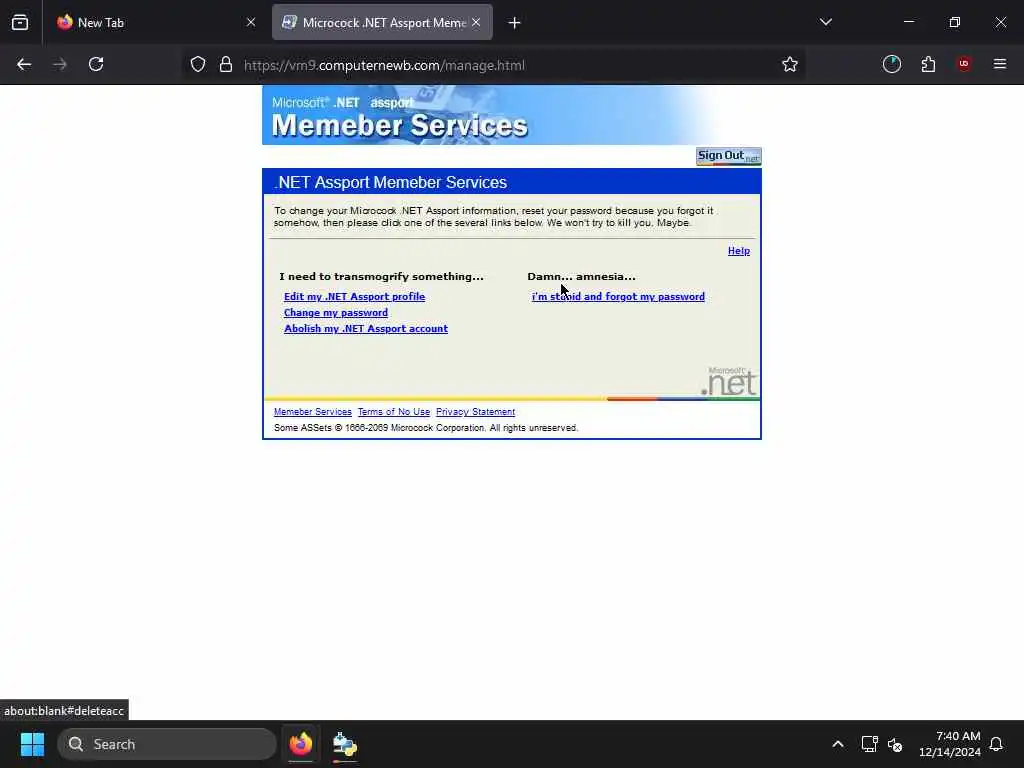Click the Sign Out button
The height and width of the screenshot is (768, 1024).
click(729, 156)
